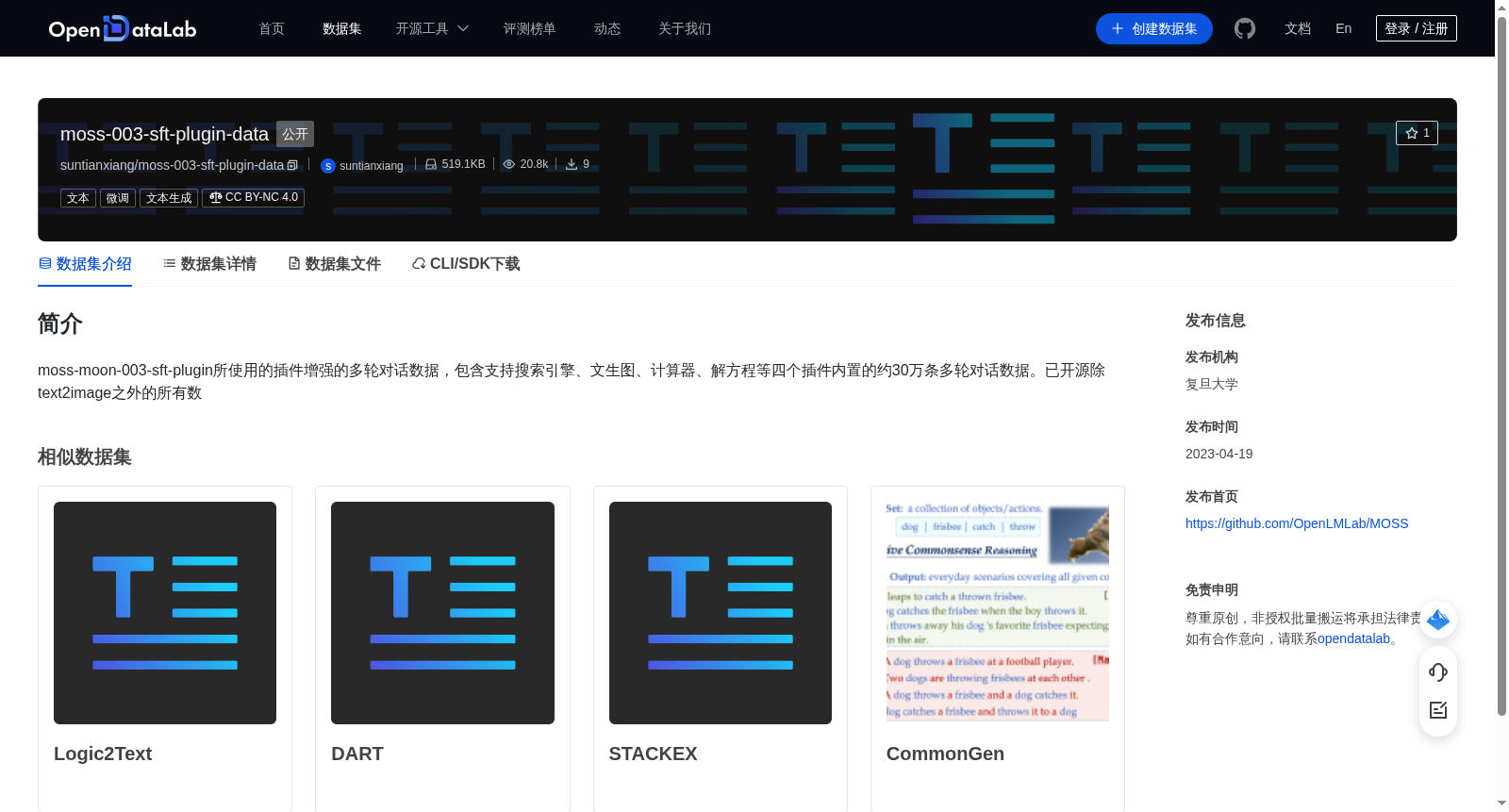Click the 文本生成 tag
This screenshot has width=1509, height=812.
[x=169, y=198]
